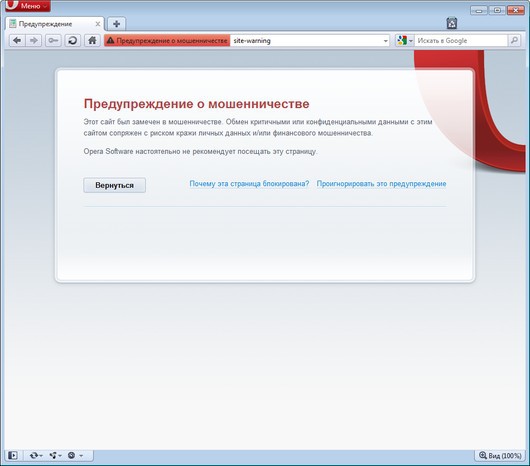This screenshot has width=530, height=466.
Task: Click the forward arrow navigation button
Action: point(33,41)
